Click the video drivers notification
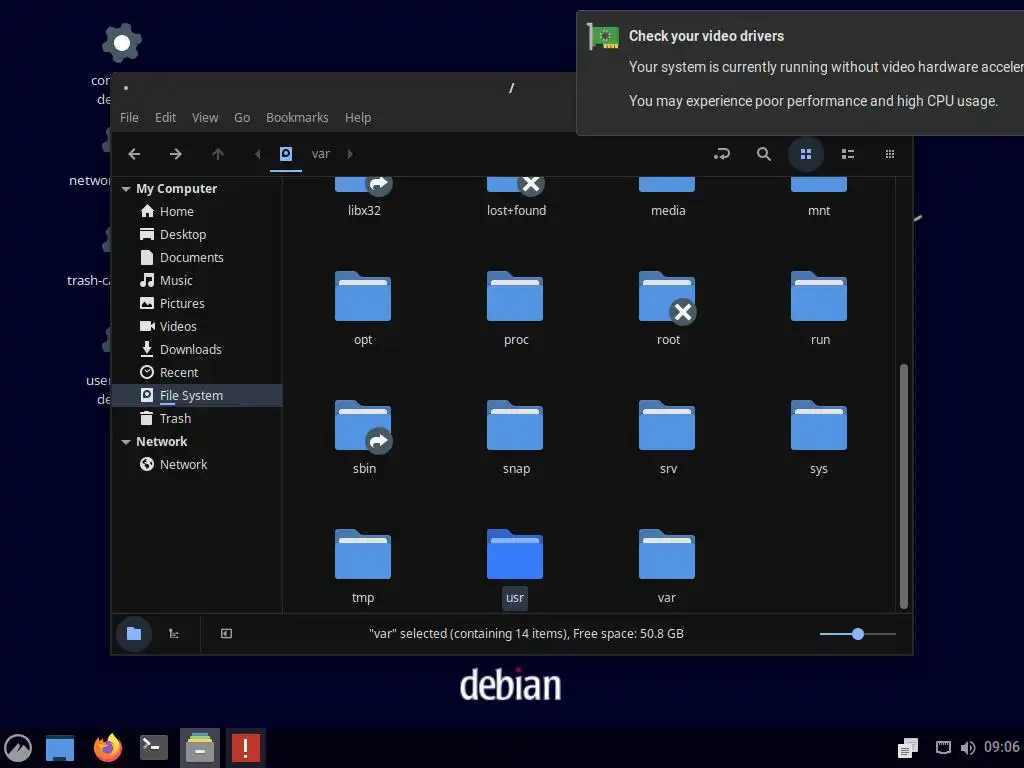 pos(800,73)
